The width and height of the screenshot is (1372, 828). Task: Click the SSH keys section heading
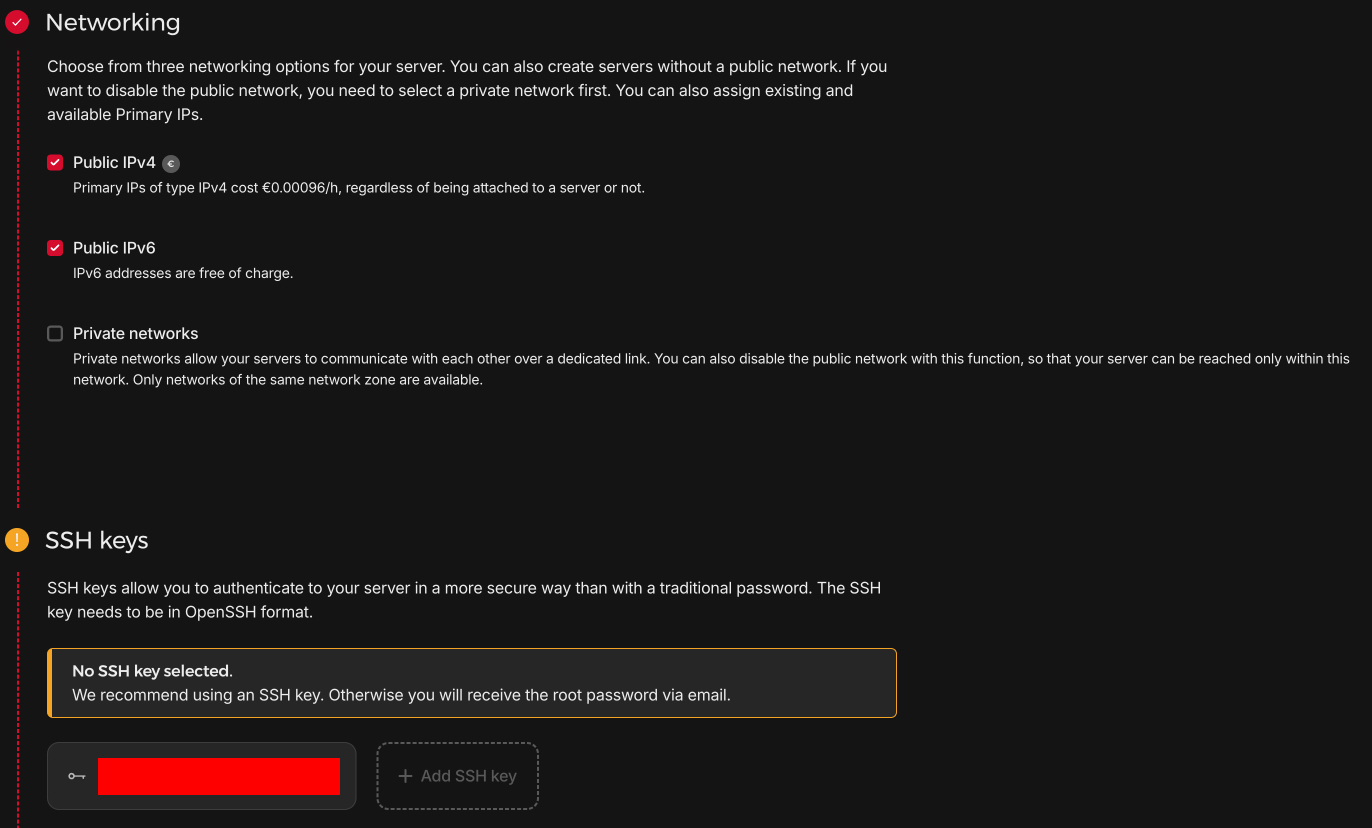click(x=97, y=540)
